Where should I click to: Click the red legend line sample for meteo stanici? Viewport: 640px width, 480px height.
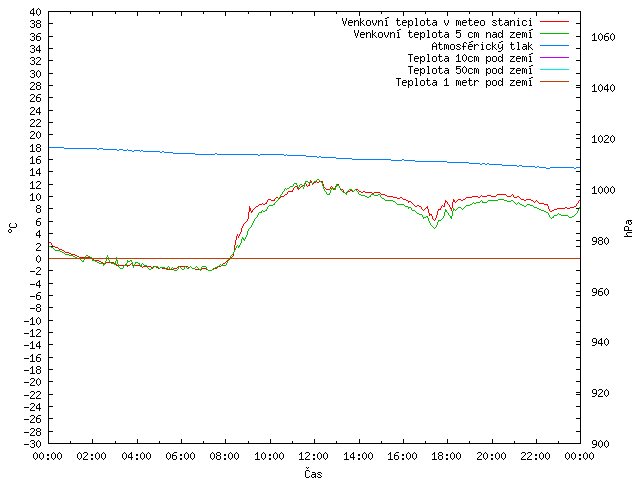click(554, 22)
